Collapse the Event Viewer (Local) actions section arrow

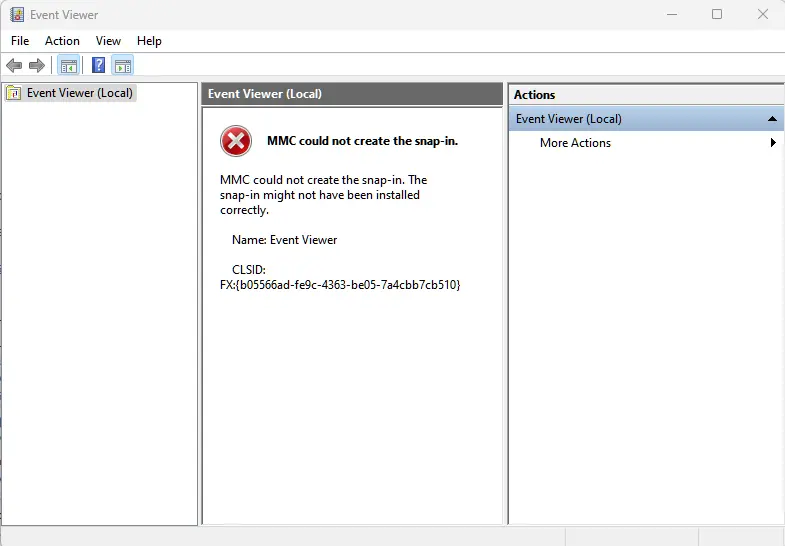tap(772, 119)
